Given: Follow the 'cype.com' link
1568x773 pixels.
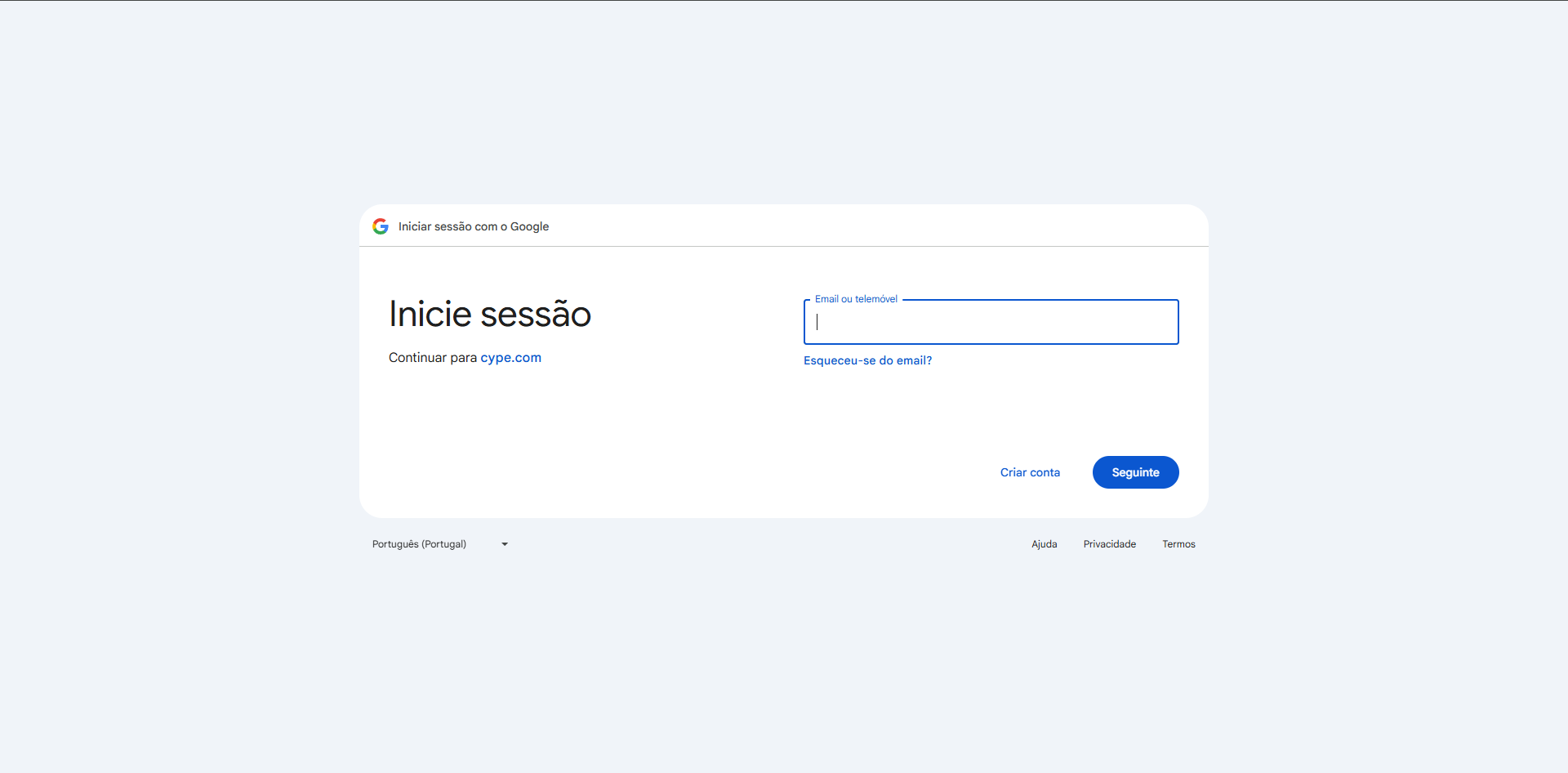Looking at the screenshot, I should [510, 358].
